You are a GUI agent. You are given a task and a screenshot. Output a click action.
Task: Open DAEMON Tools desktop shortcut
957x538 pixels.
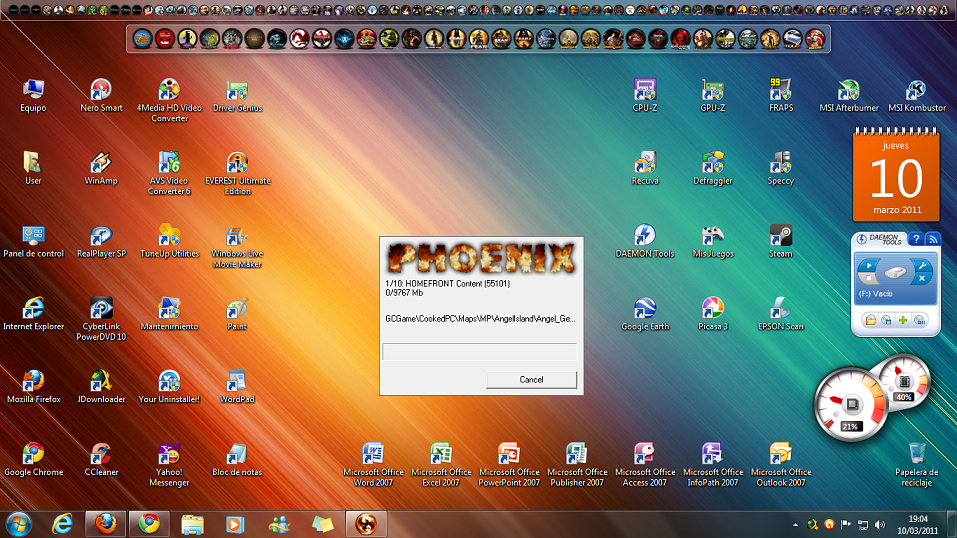[x=645, y=242]
